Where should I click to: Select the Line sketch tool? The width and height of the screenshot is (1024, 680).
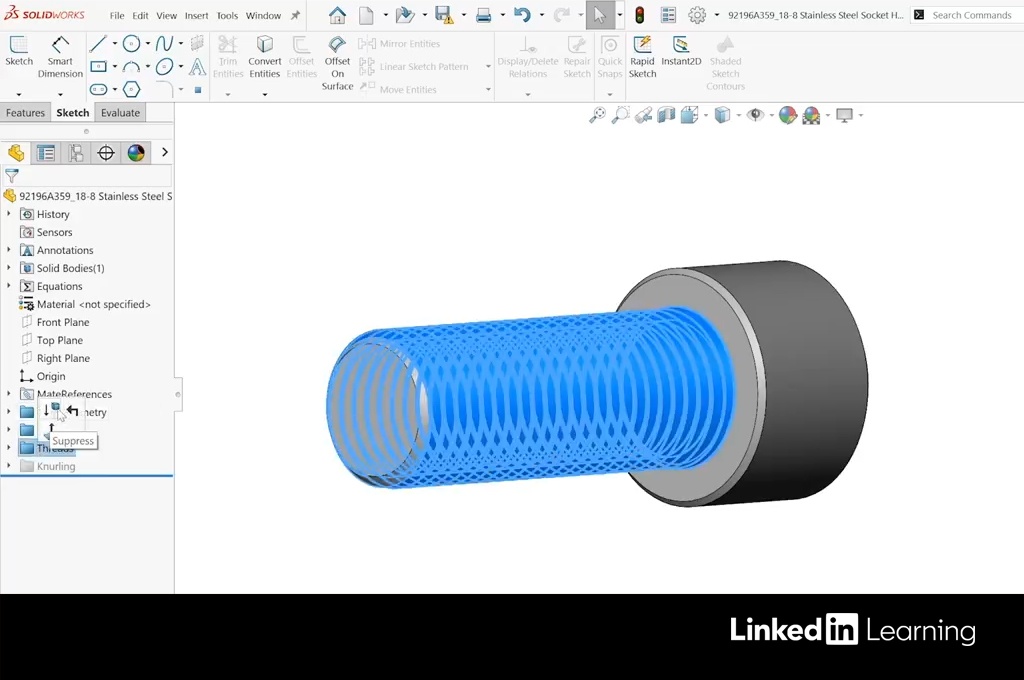(98, 44)
